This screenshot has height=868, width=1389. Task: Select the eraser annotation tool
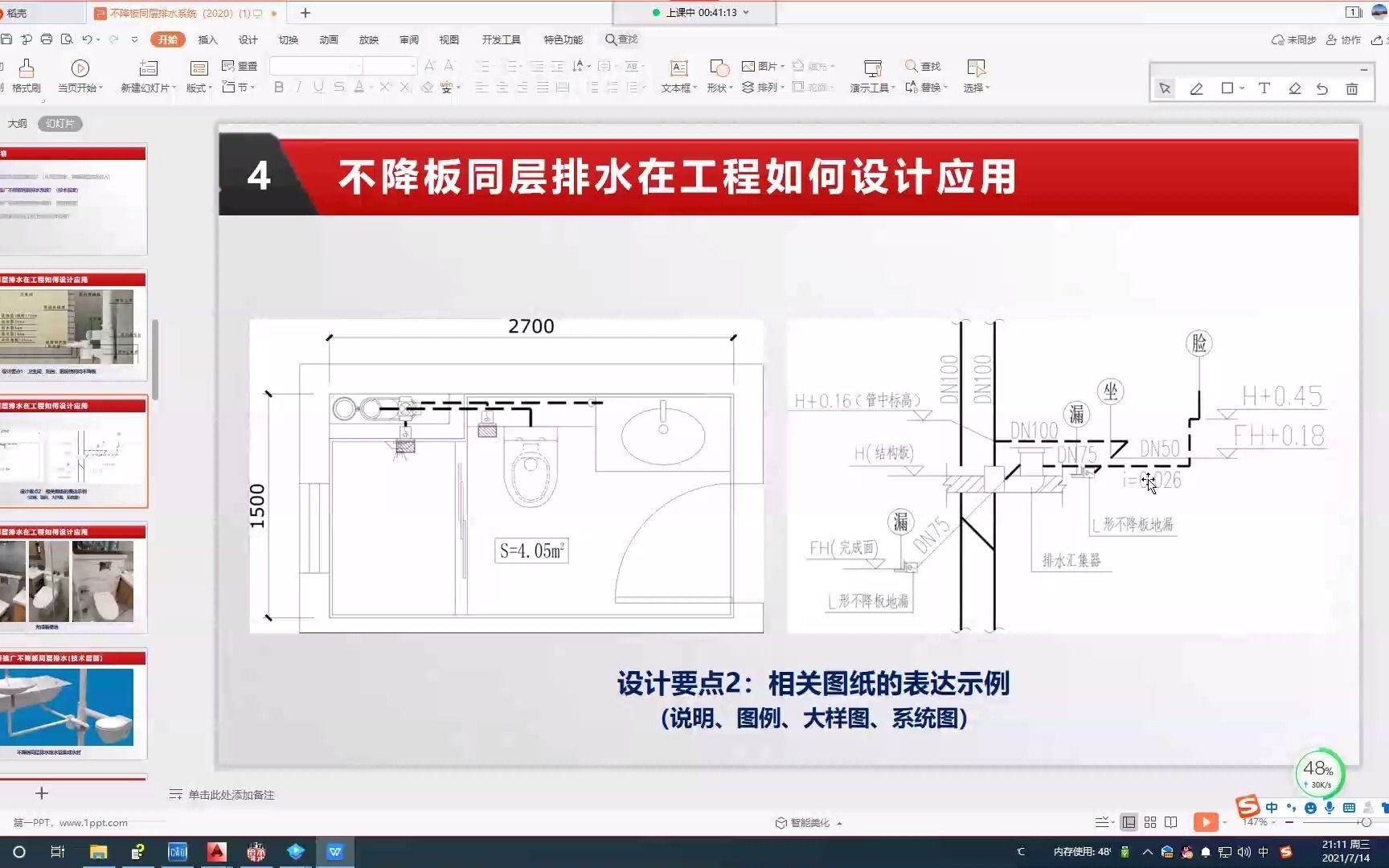click(x=1294, y=88)
